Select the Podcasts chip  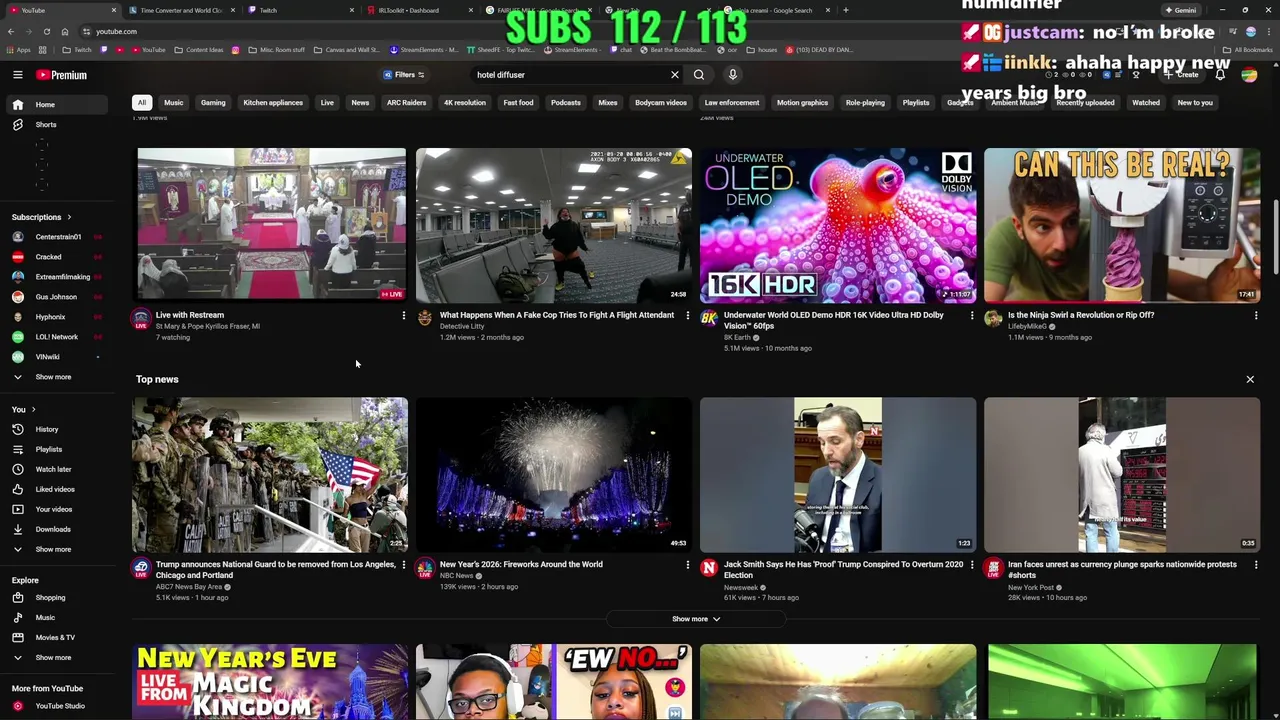click(x=565, y=102)
